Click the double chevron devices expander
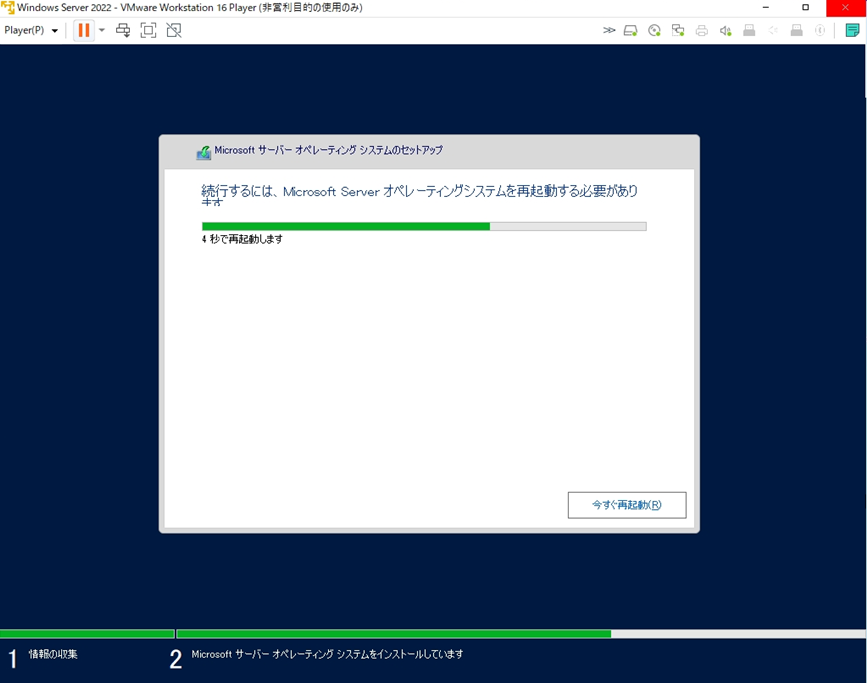 [x=609, y=30]
